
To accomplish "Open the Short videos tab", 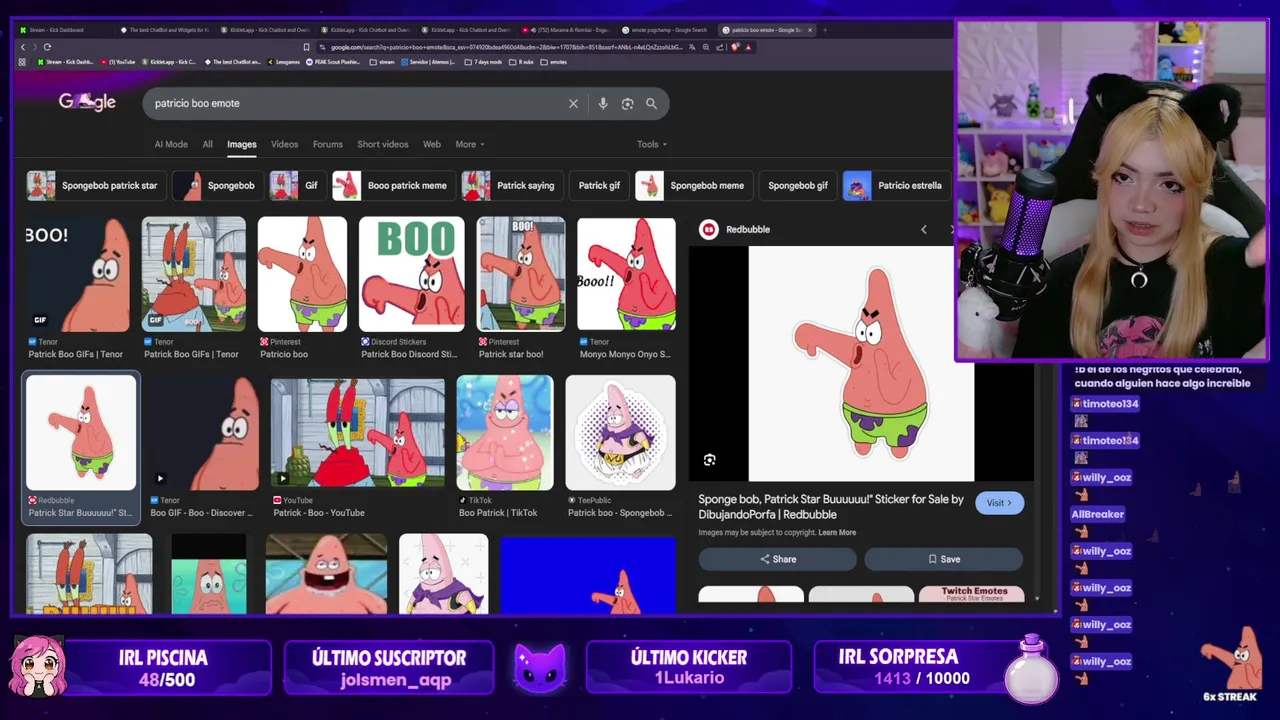I will pos(383,144).
